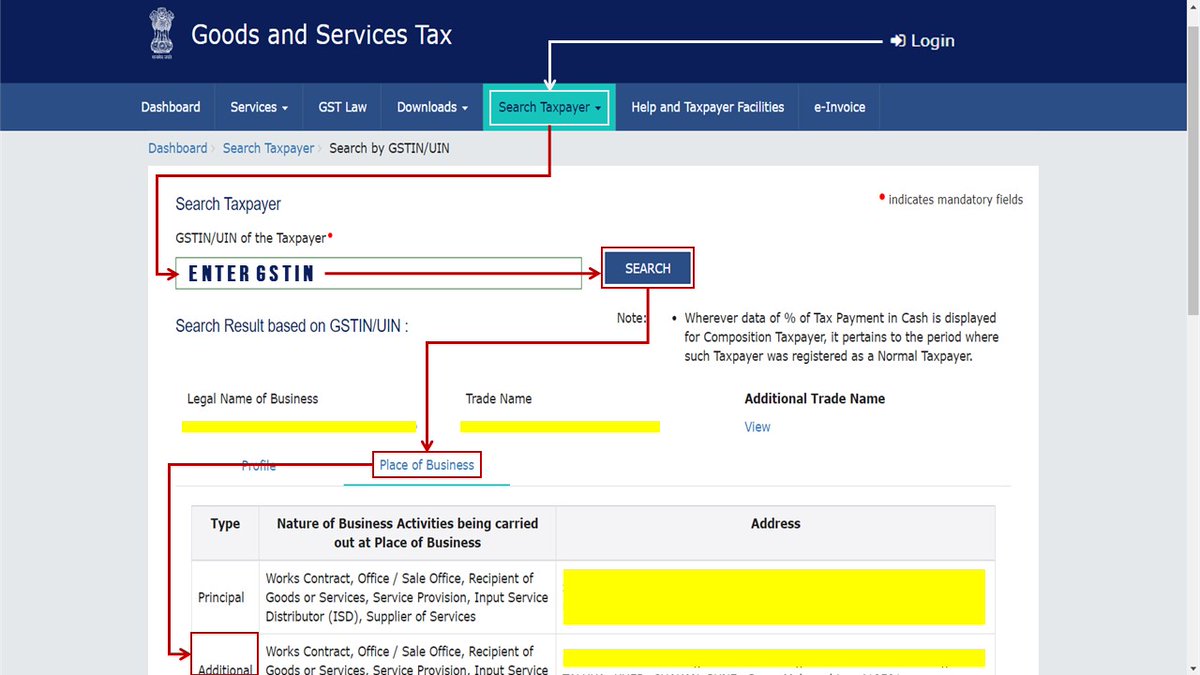Open the Dashboard menu item
Screen dimensions: 1200x675
tap(170, 107)
